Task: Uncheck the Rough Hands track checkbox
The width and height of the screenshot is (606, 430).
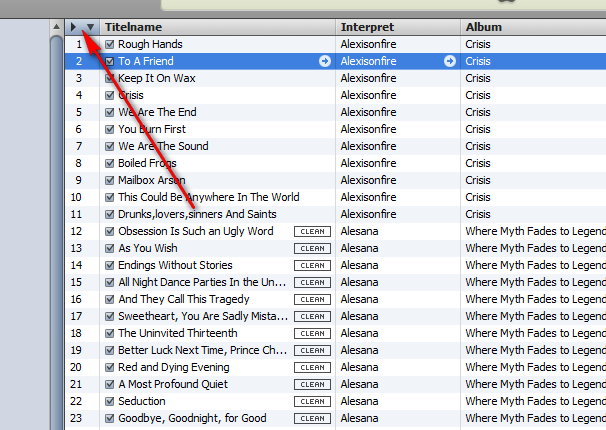Action: [x=110, y=44]
